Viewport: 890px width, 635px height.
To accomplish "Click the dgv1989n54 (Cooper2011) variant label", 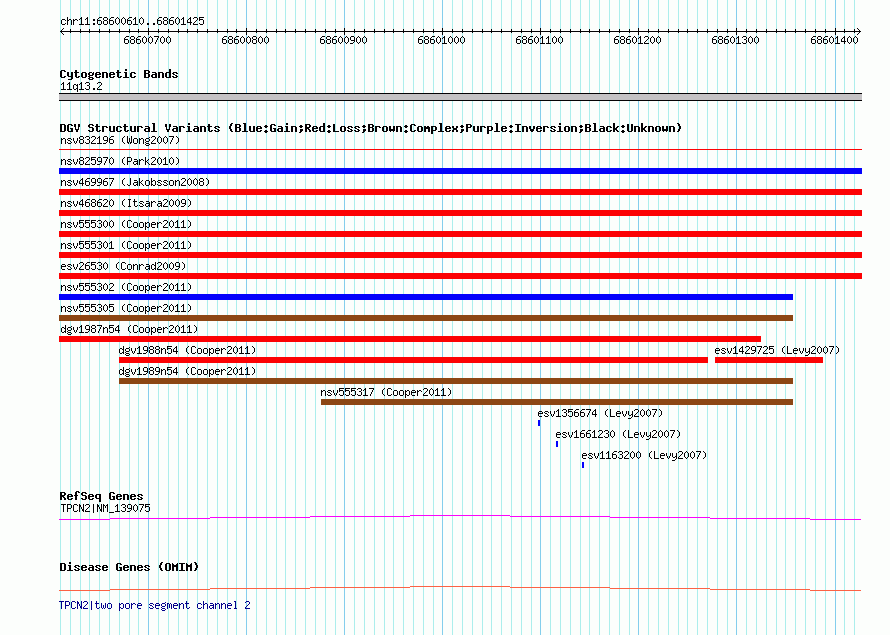I will (x=187, y=371).
